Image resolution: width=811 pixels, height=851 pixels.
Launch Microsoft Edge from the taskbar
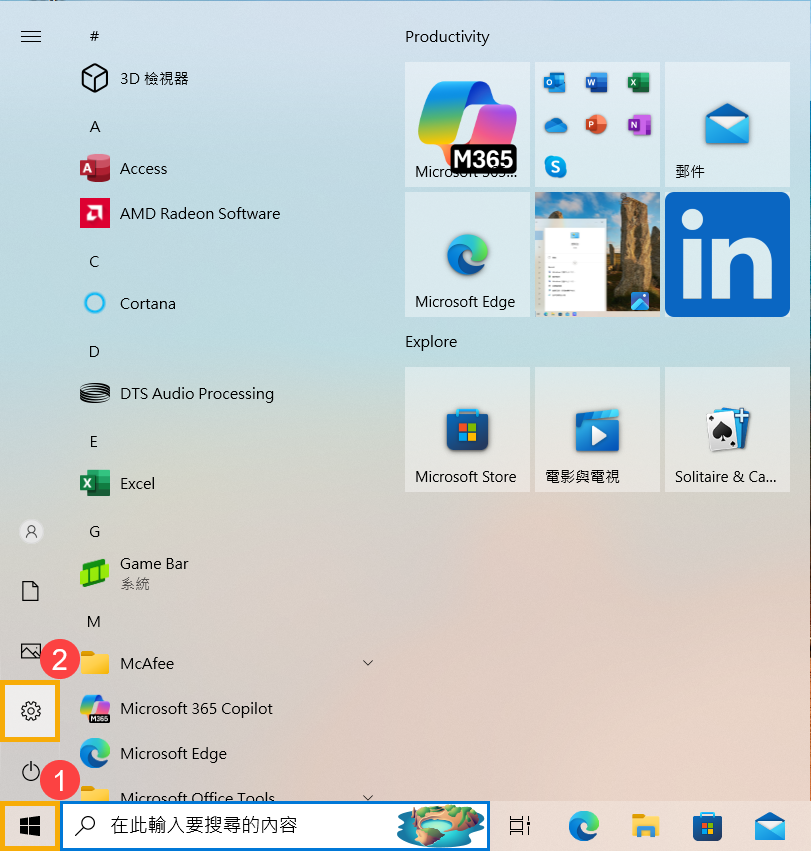click(x=584, y=826)
